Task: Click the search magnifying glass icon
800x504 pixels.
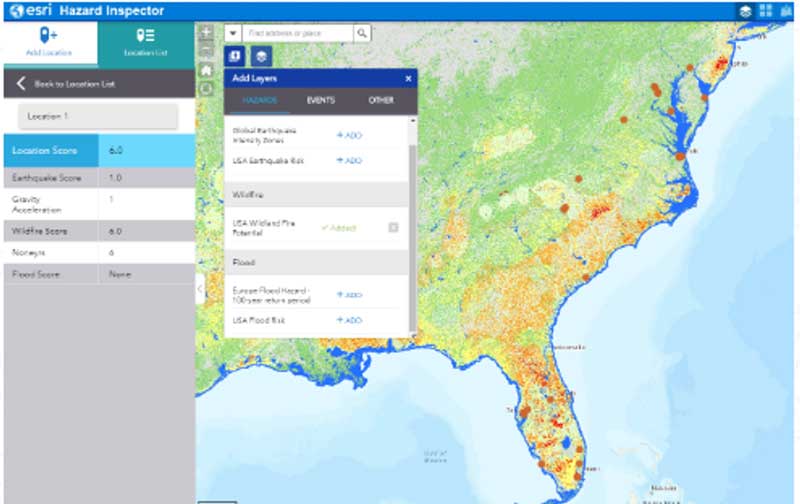Action: pyautogui.click(x=362, y=33)
